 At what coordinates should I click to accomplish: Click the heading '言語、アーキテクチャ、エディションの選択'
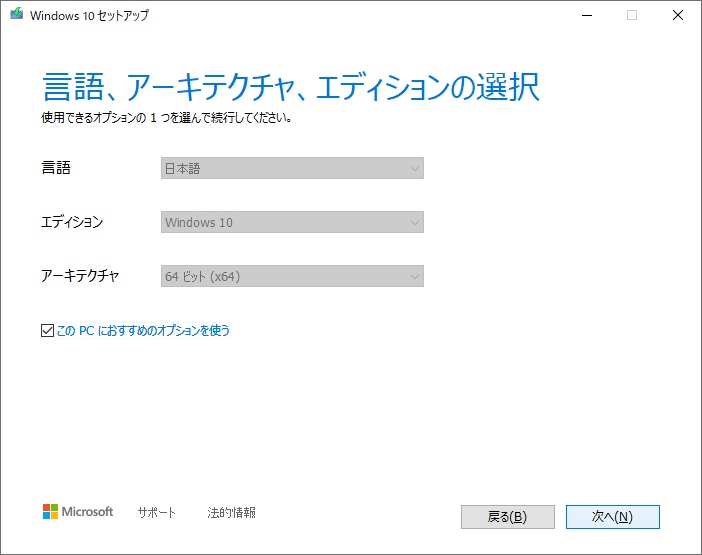click(x=291, y=87)
